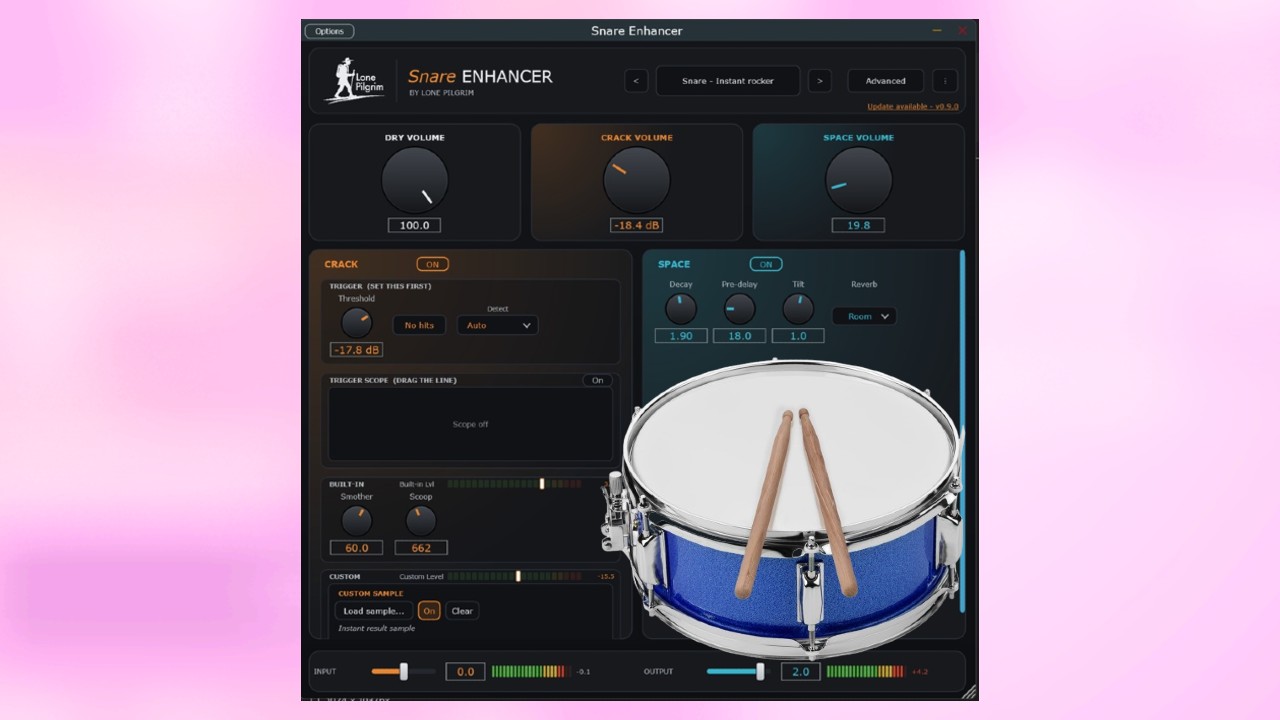
Task: Click the Scoop knob
Action: pyautogui.click(x=421, y=520)
